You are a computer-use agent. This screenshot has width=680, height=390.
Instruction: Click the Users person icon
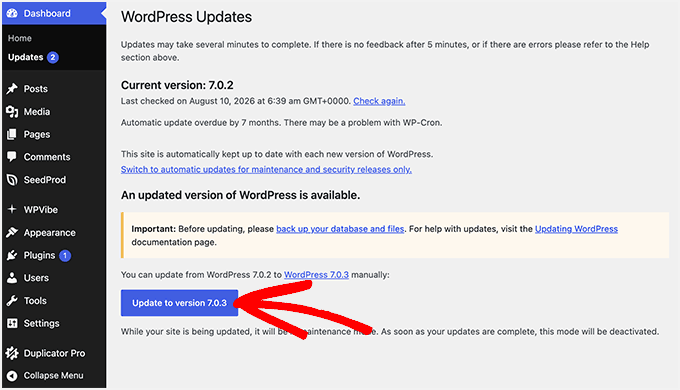[12, 278]
